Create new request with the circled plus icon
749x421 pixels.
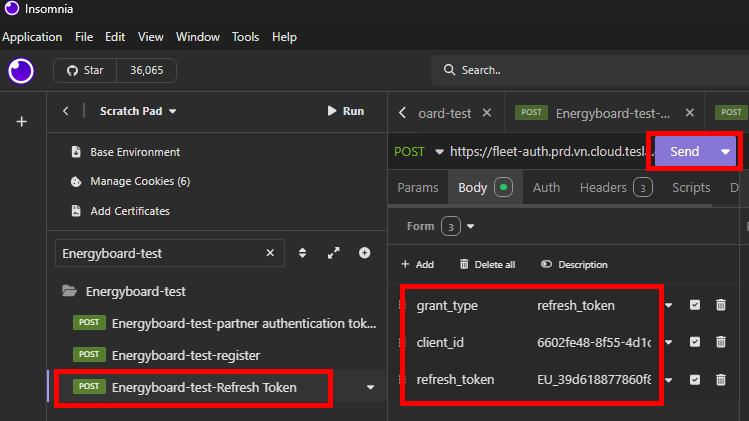pos(364,253)
